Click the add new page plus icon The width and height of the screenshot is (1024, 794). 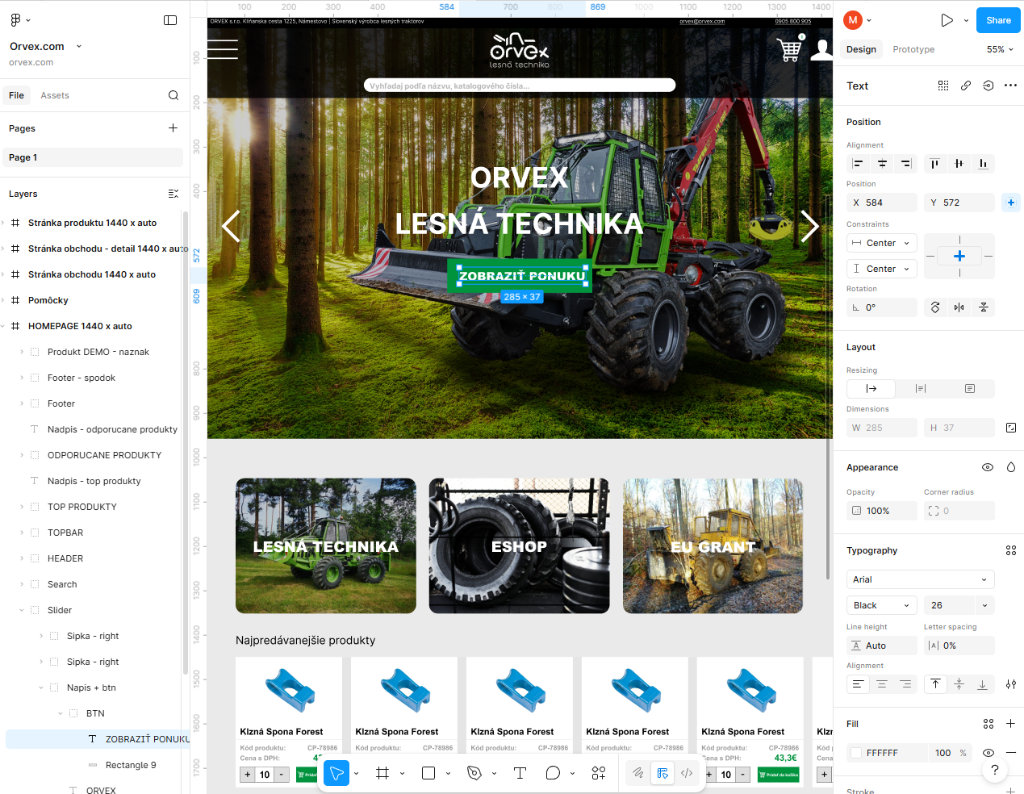pos(173,128)
